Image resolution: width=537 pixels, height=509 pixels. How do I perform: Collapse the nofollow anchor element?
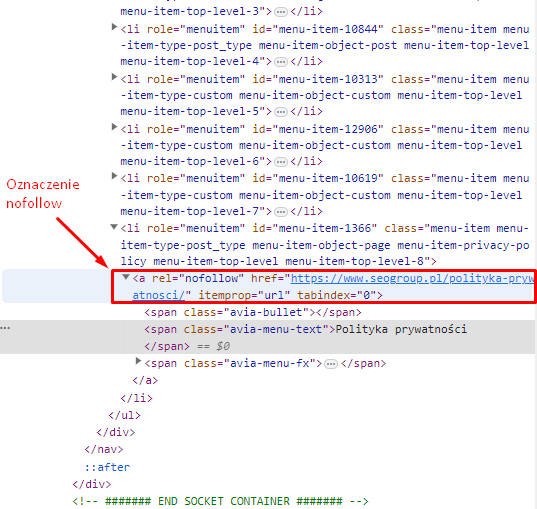click(x=126, y=276)
